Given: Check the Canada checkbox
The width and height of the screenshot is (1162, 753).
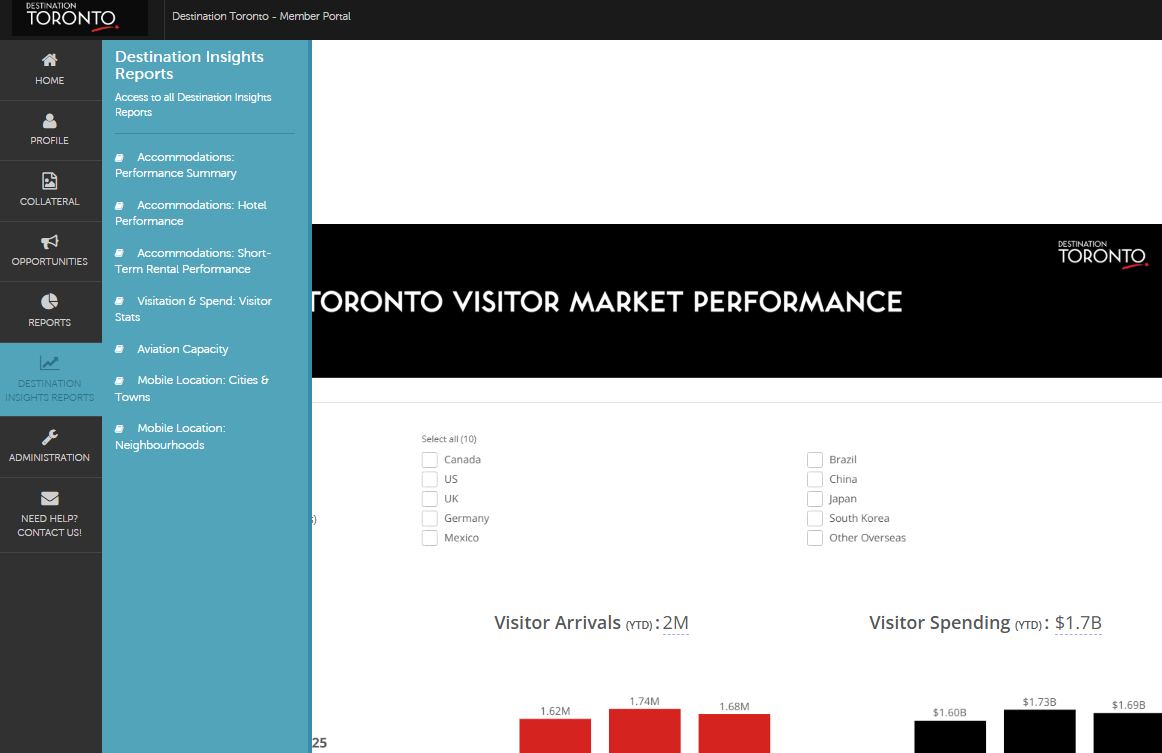Looking at the screenshot, I should coord(430,459).
